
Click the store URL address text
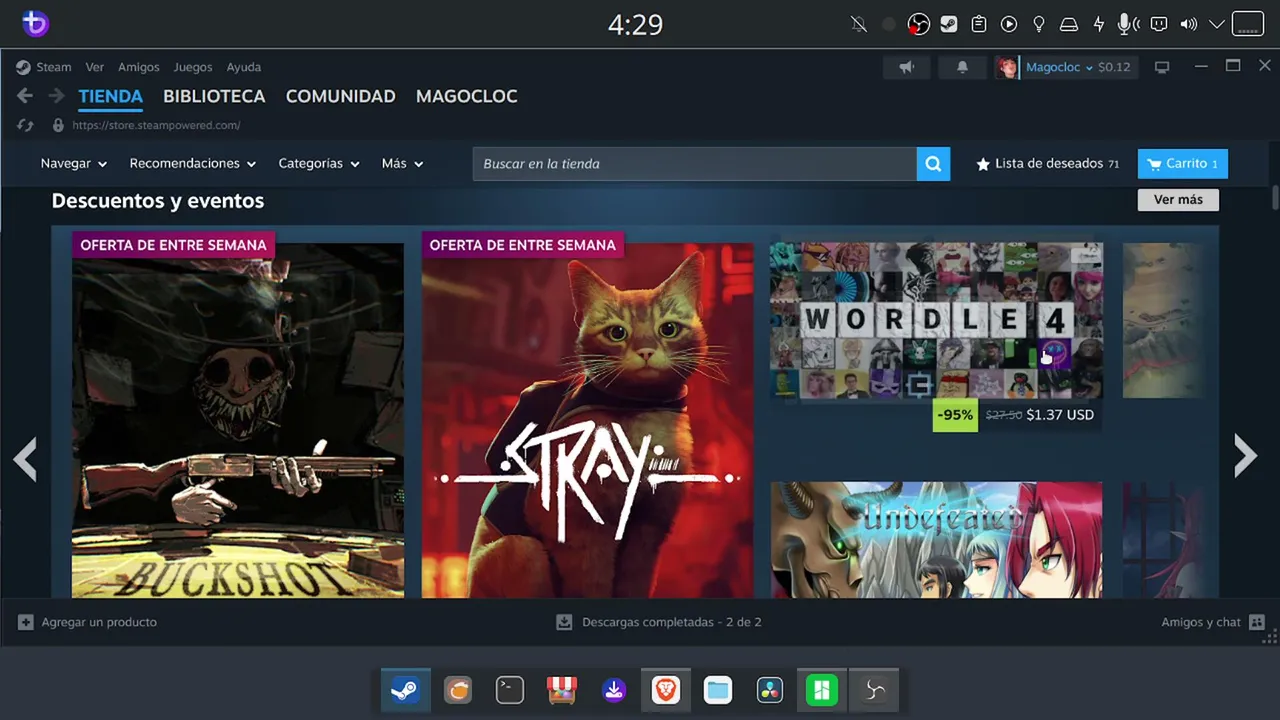pos(157,125)
